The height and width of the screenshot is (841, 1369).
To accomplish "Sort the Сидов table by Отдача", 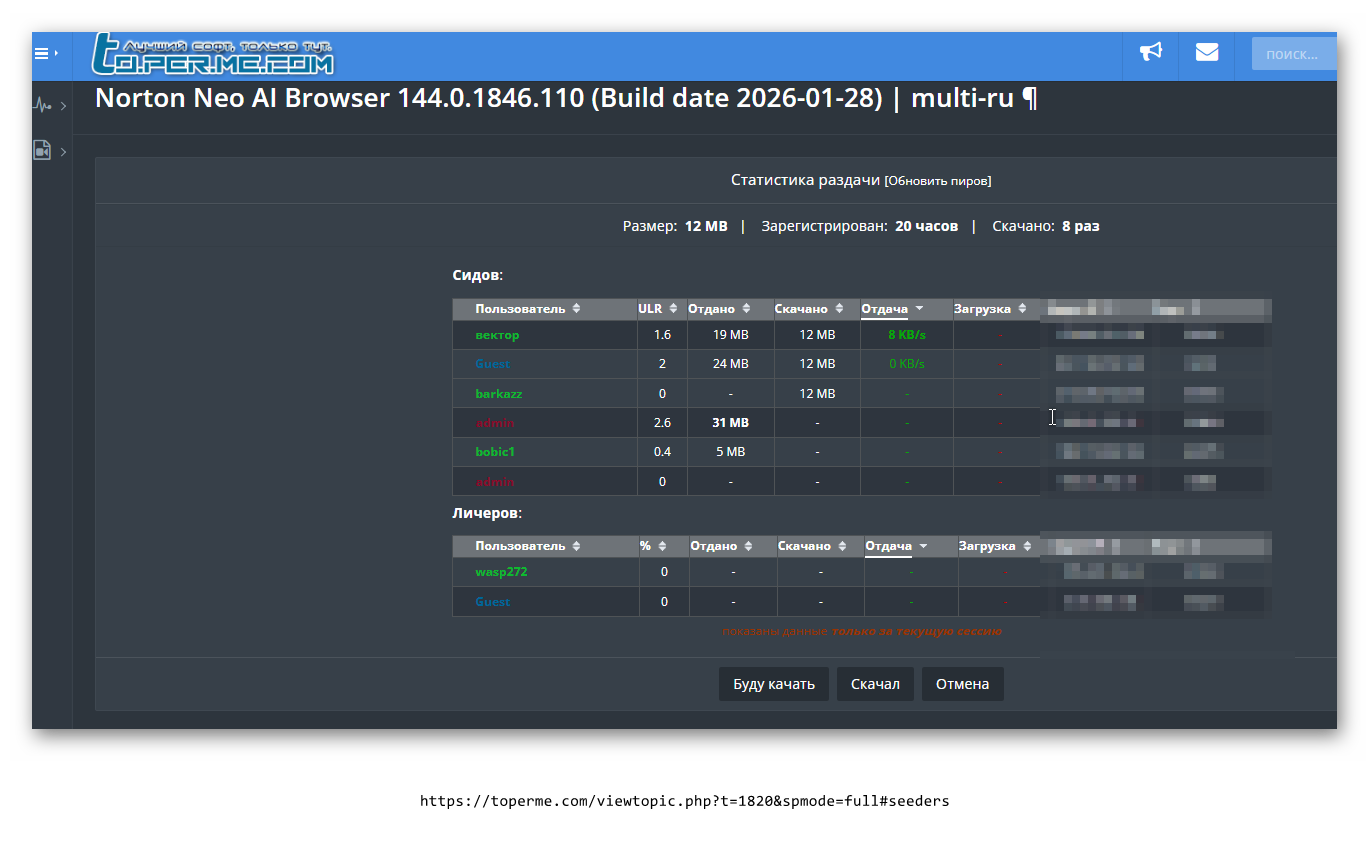I will point(892,309).
